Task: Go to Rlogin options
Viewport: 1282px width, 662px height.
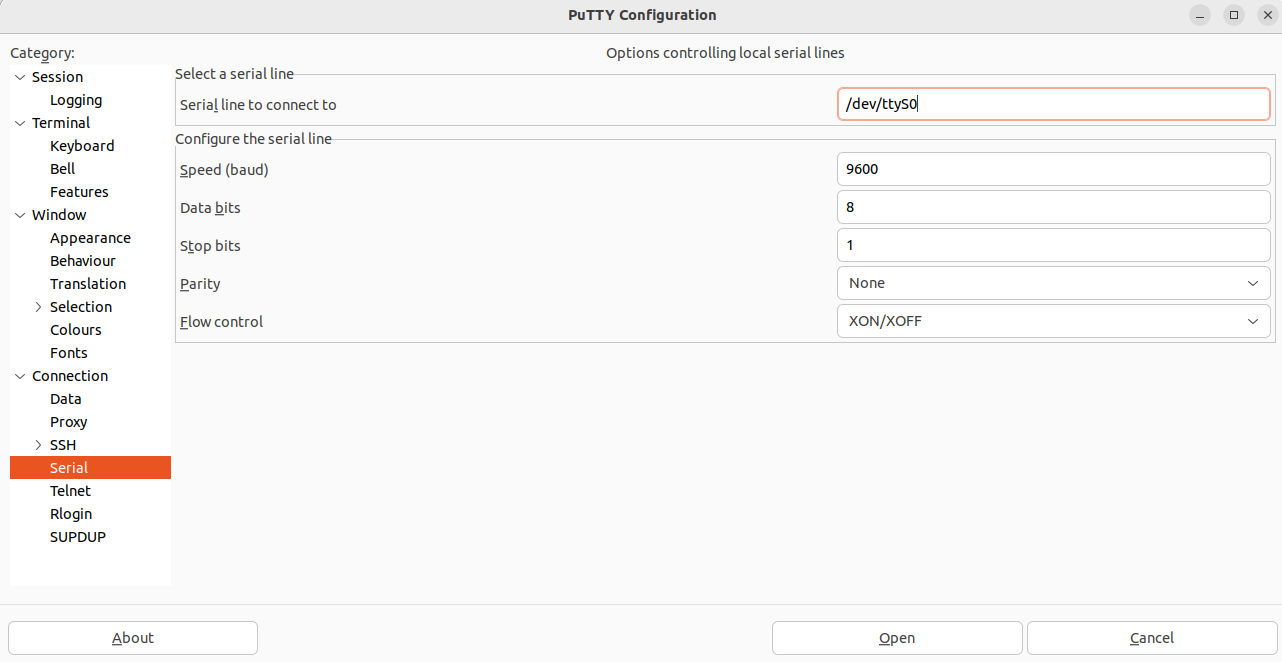Action: (x=71, y=514)
